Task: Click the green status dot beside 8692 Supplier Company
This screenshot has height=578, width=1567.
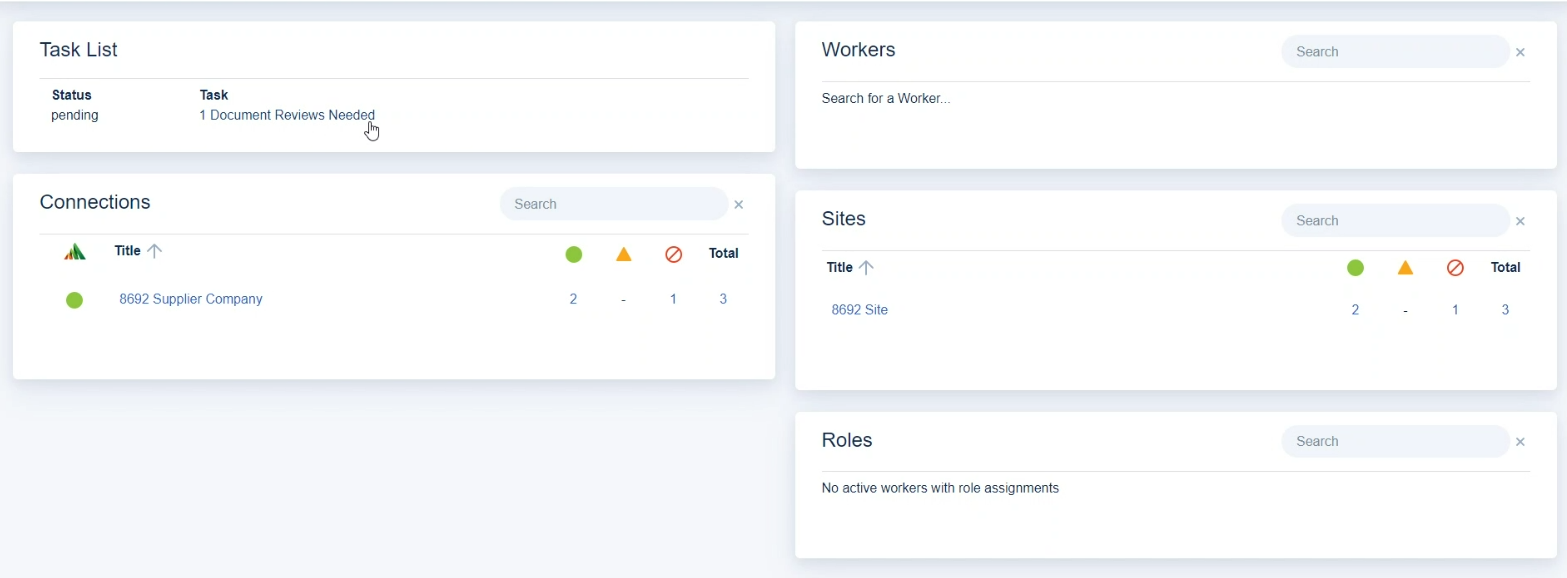Action: point(74,300)
